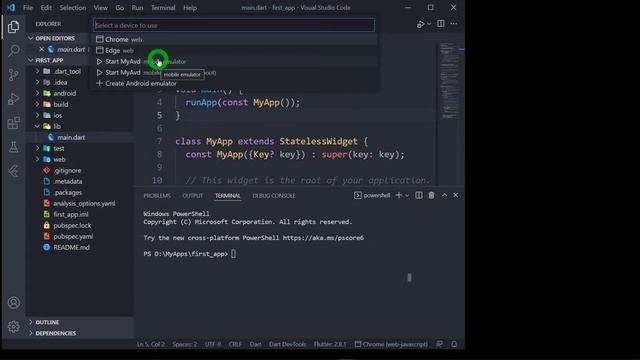Screen dimensions: 640x360
Task: Select Create Android emulator option
Action: (234, 84)
